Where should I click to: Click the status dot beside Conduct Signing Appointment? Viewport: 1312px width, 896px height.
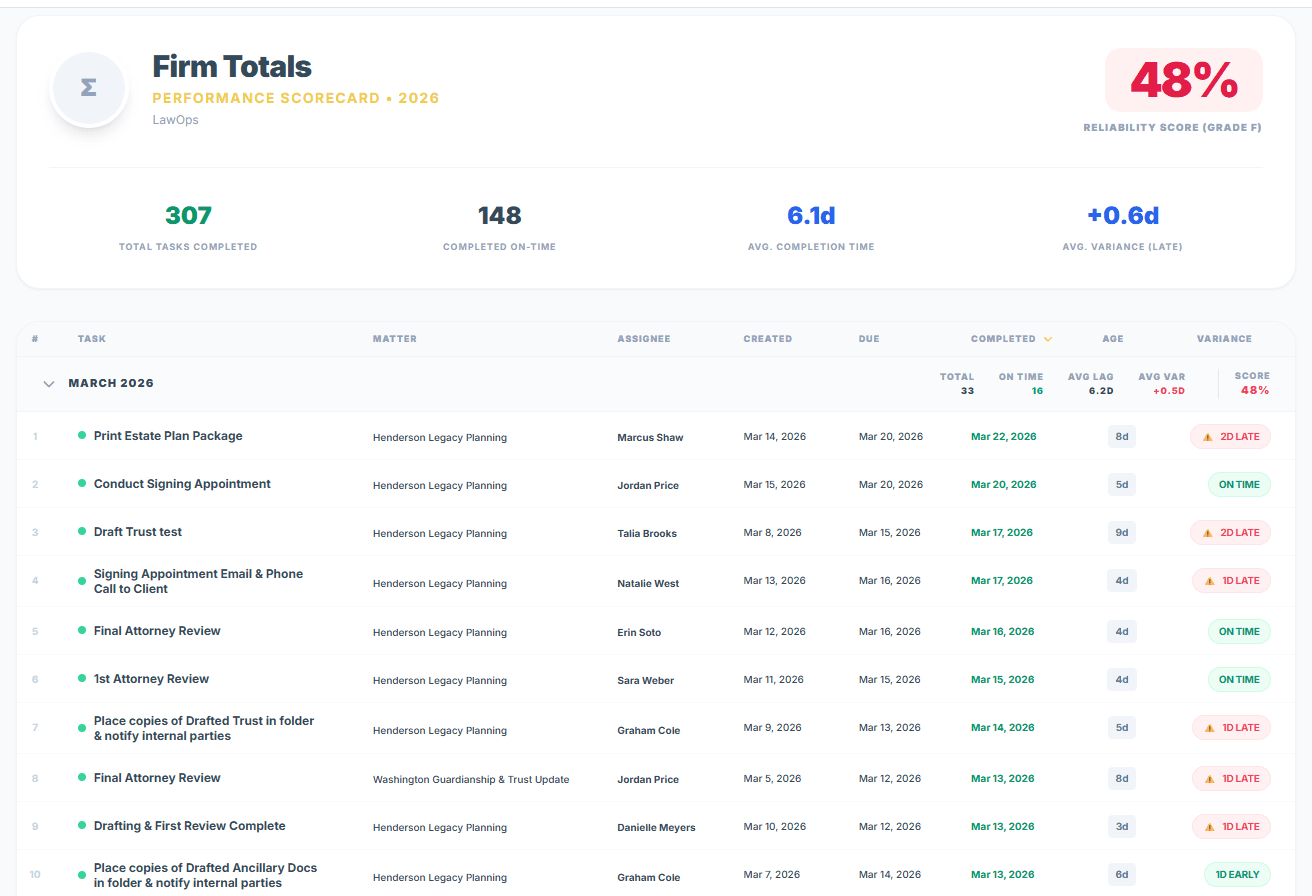coord(82,484)
